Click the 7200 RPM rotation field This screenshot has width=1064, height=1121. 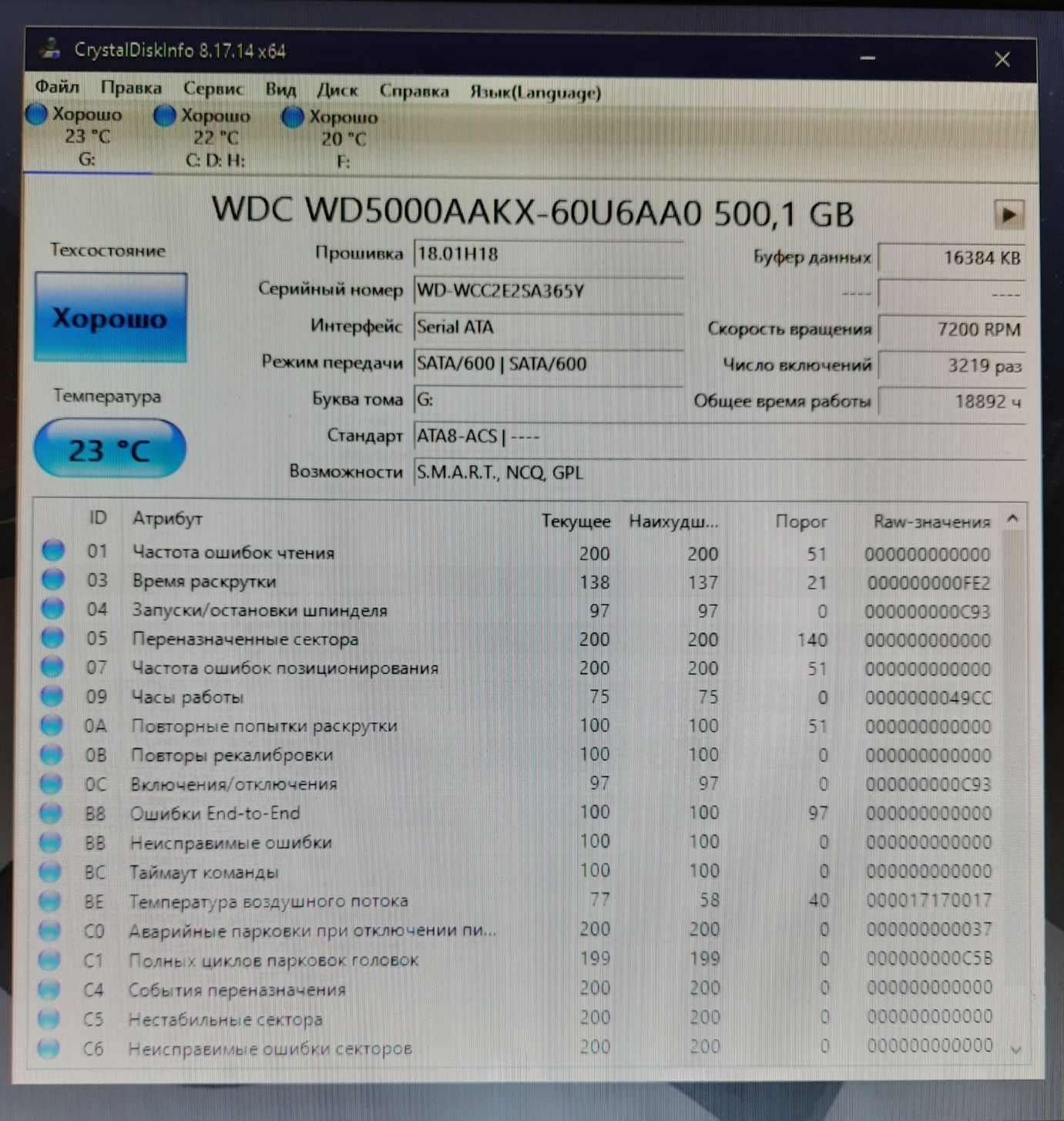pos(952,330)
